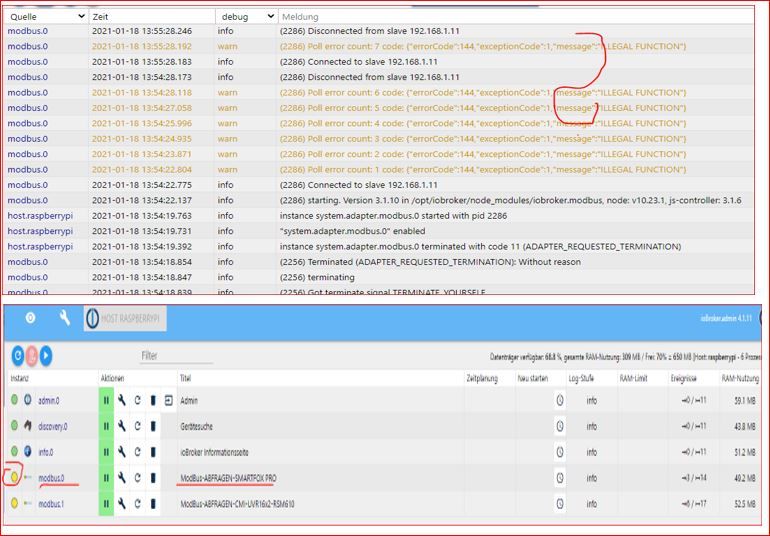Open the Quelle source dropdown

pos(47,17)
